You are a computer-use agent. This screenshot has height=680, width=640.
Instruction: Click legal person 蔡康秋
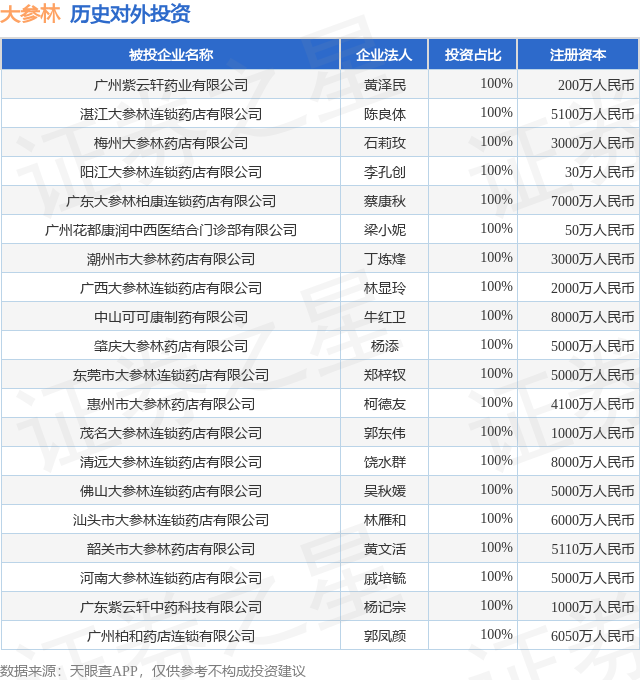click(x=385, y=201)
